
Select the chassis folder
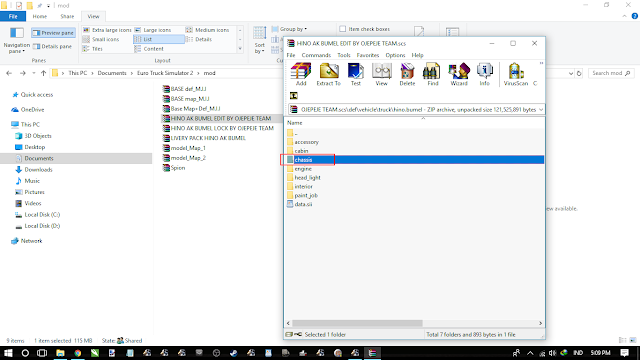[x=415, y=160]
